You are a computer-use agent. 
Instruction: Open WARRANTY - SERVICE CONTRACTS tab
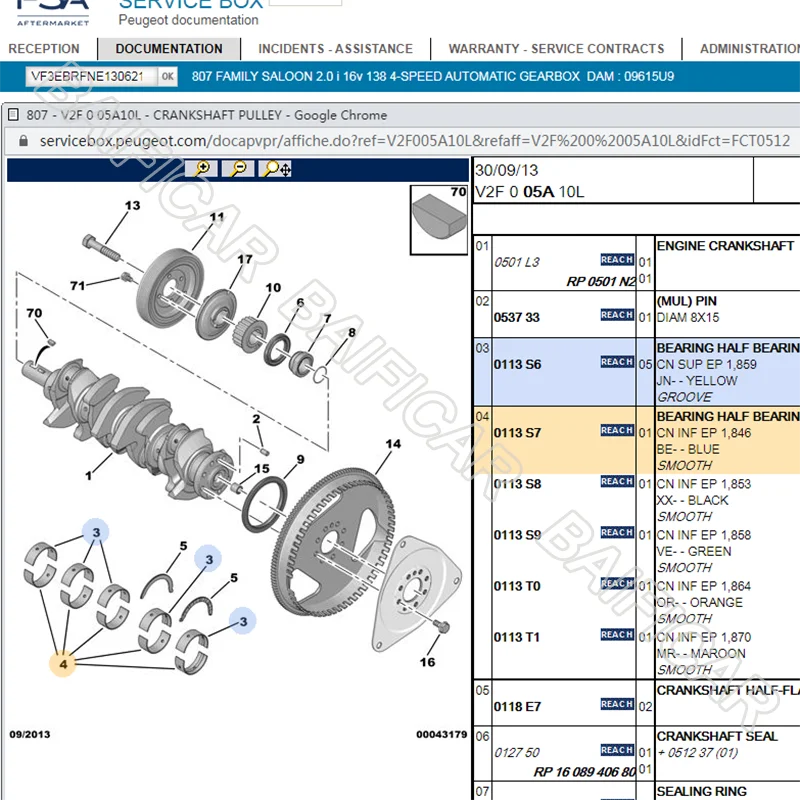(x=556, y=49)
